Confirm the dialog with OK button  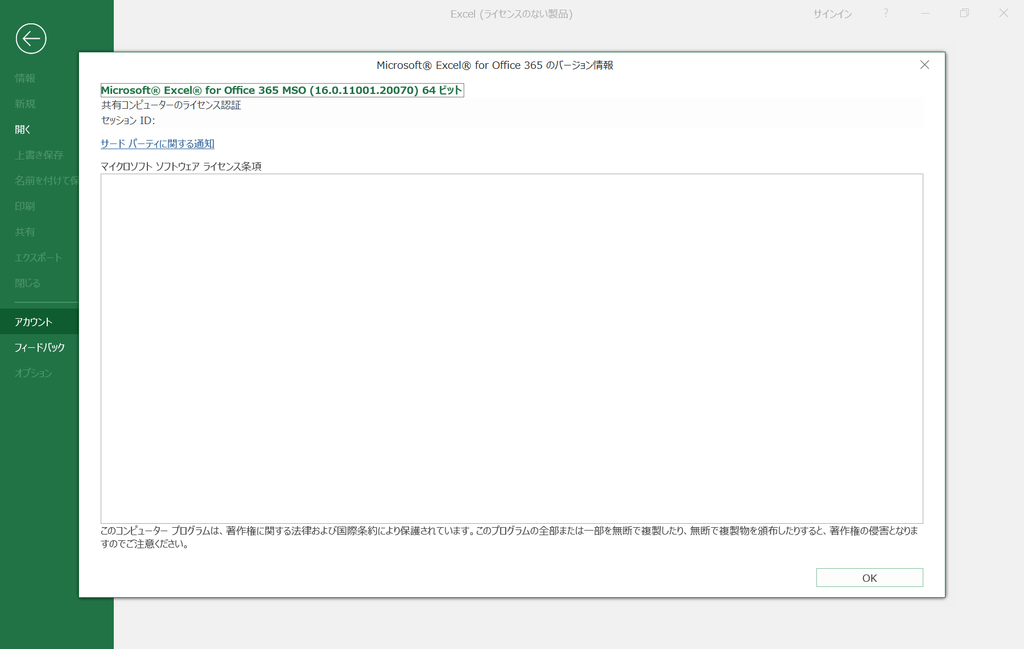(869, 578)
